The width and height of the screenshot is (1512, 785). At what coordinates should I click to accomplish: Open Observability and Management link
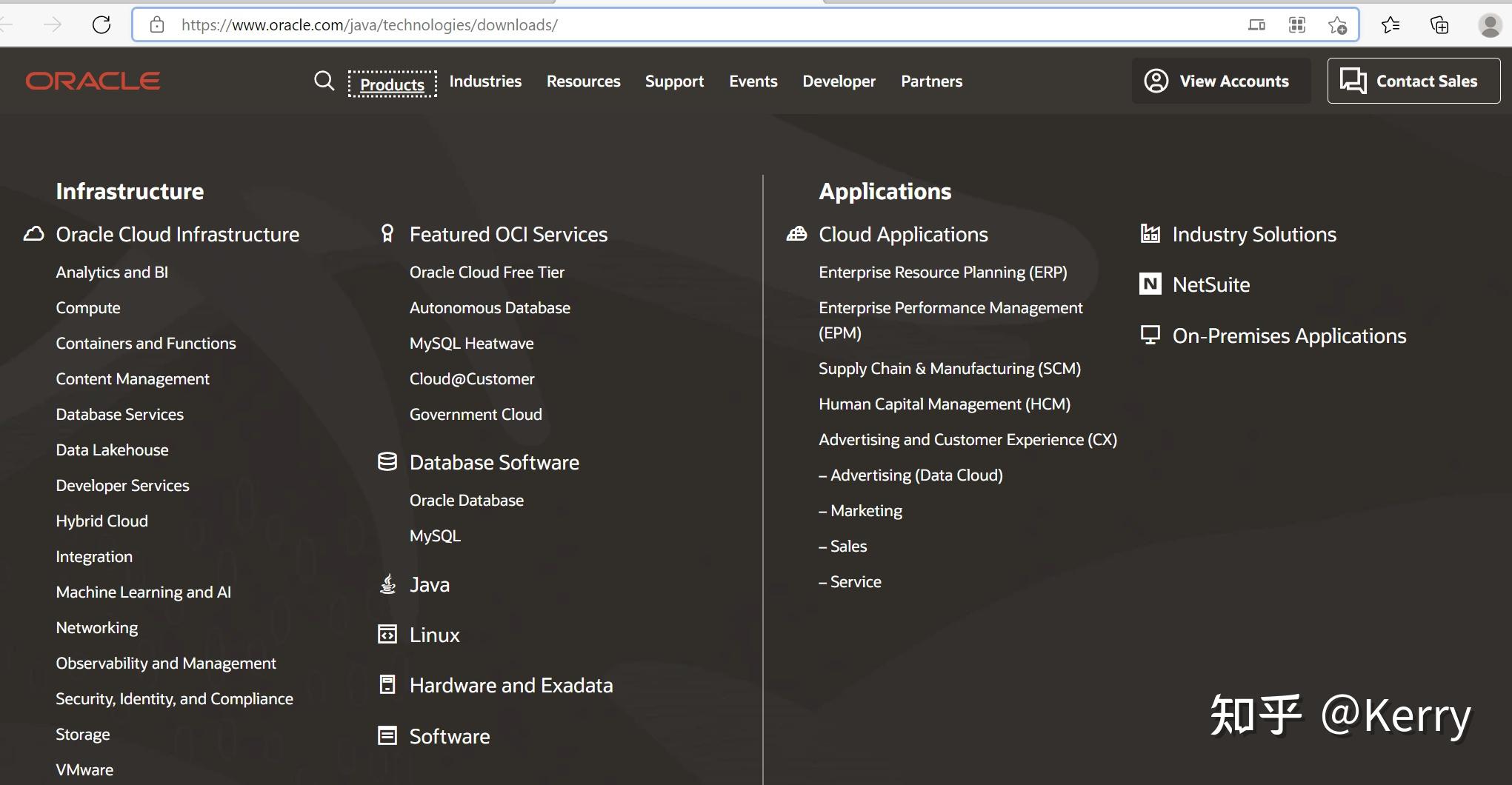point(166,663)
